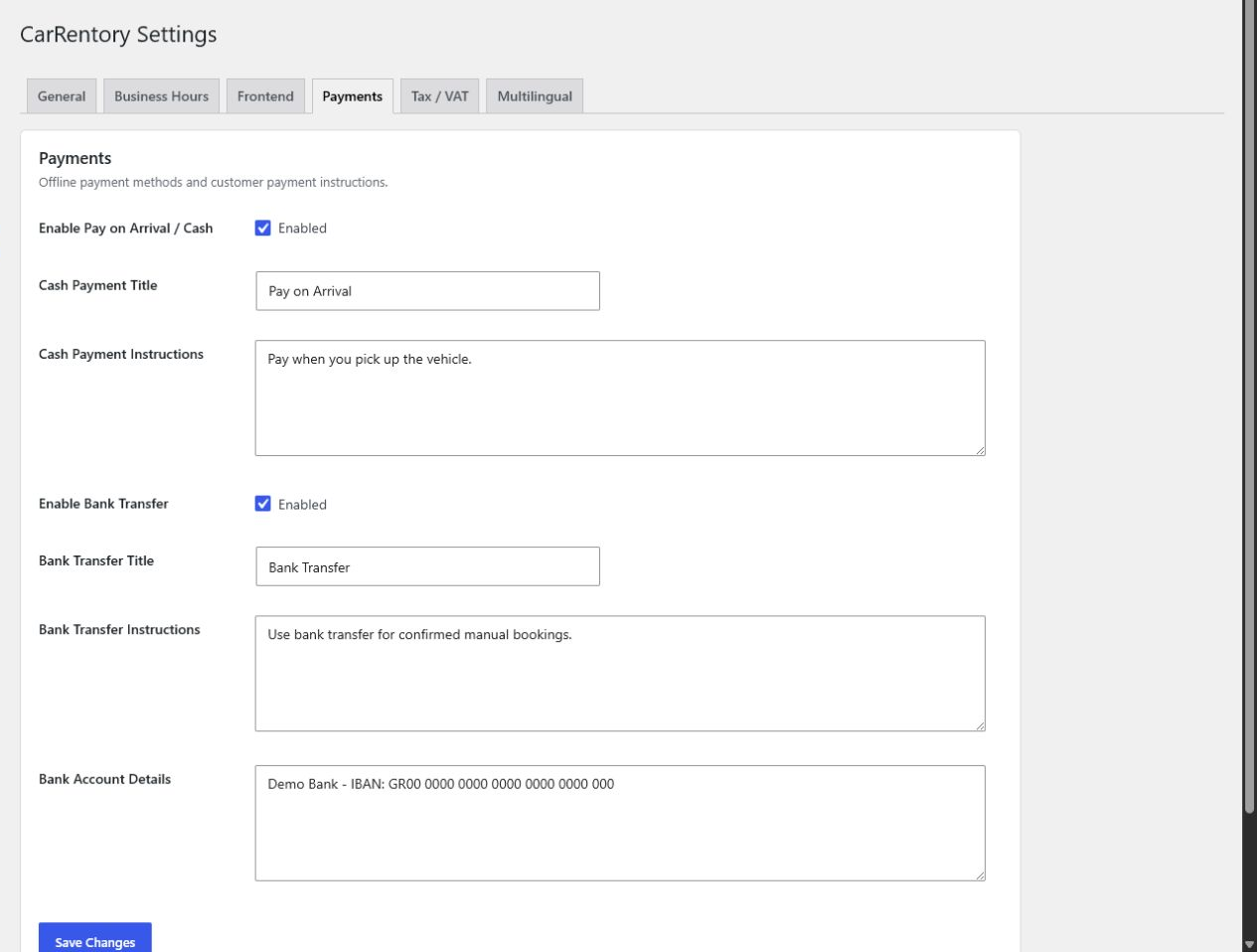Click the 'Offline payment methods' description text
Viewport: 1257px width, 952px height.
click(214, 182)
